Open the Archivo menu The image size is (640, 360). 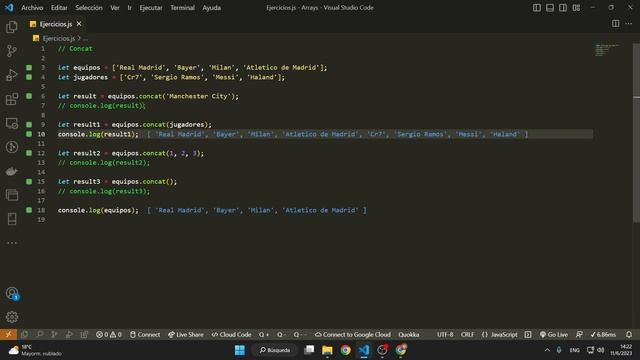click(x=32, y=8)
